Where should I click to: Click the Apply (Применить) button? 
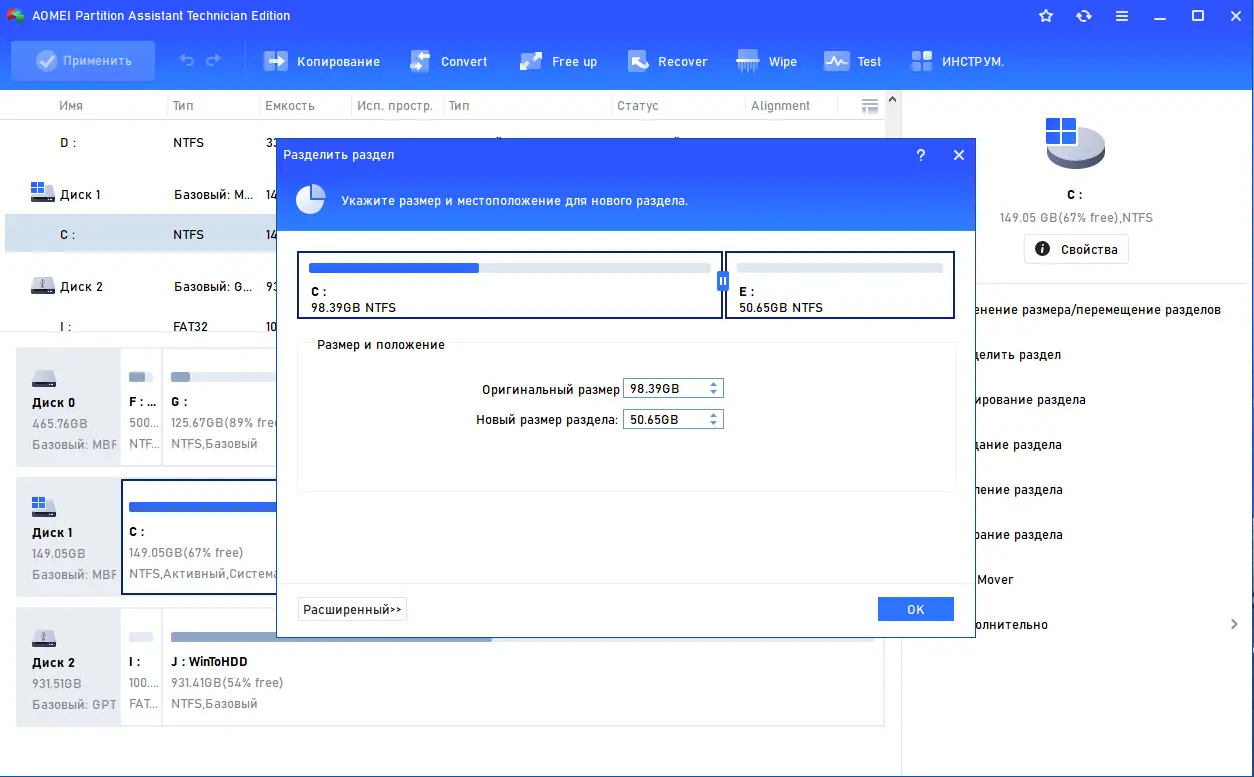point(83,61)
